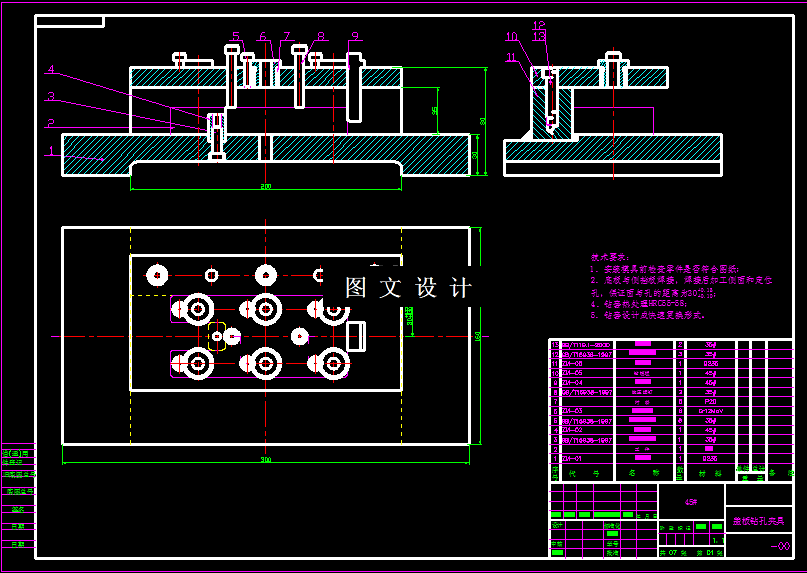Select the Cr12MoV material cell

711,411
